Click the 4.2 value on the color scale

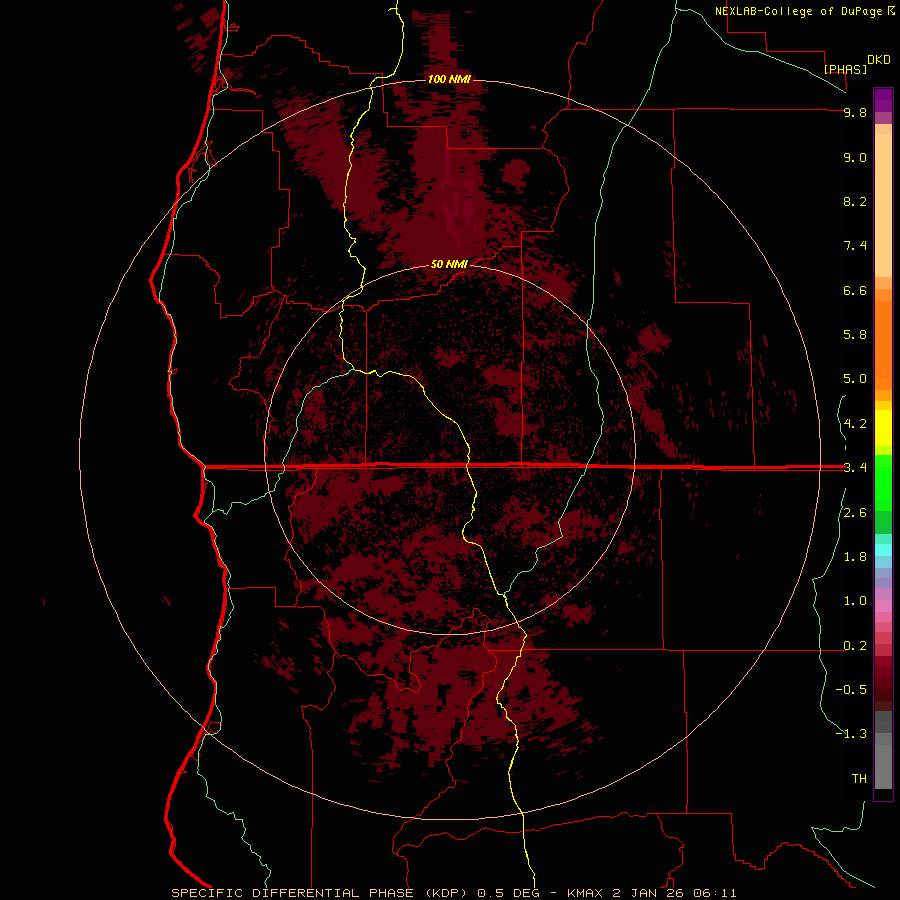coord(855,424)
